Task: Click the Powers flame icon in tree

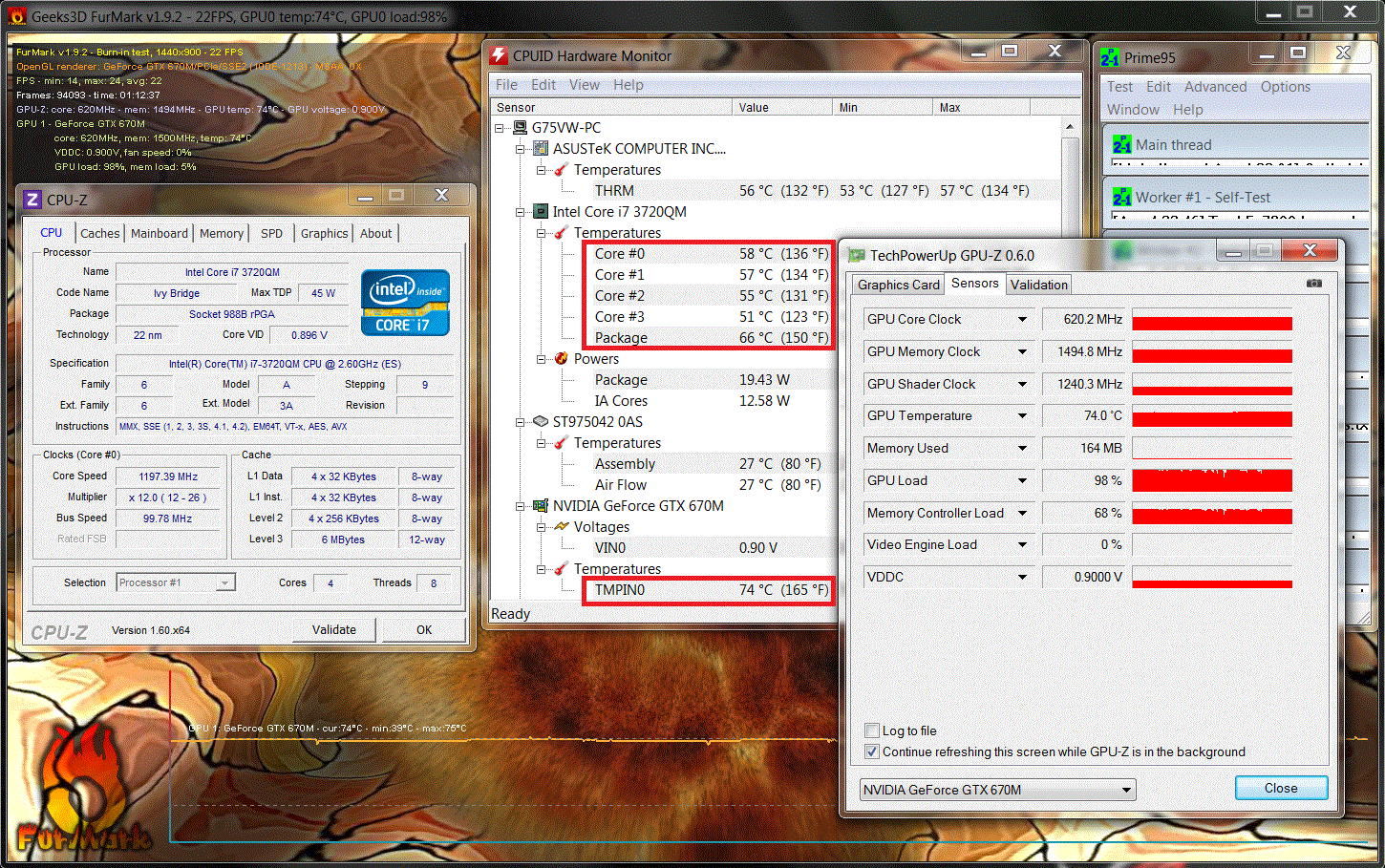Action: [x=562, y=358]
